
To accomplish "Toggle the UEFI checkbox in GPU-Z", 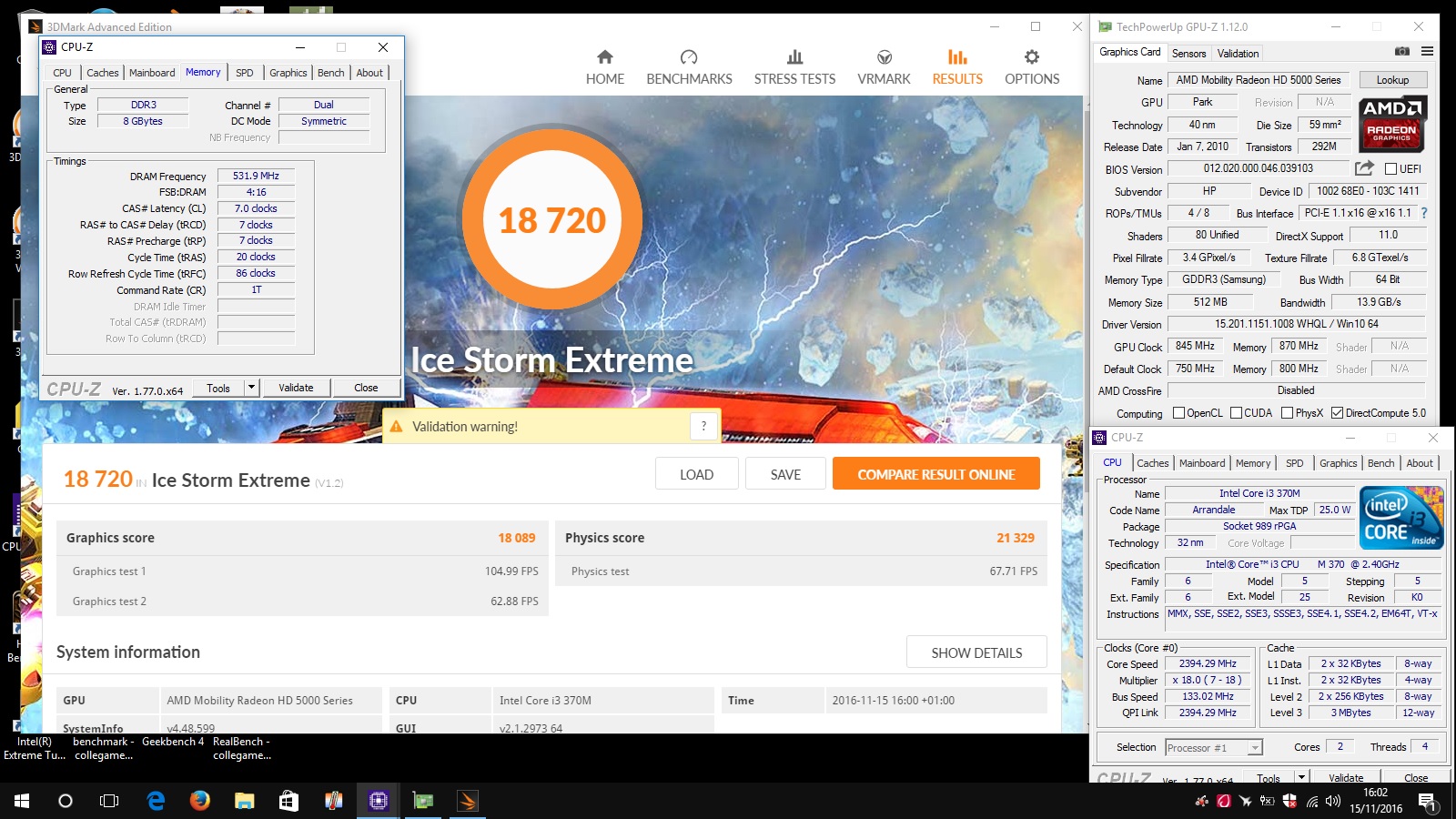I will tap(1390, 169).
